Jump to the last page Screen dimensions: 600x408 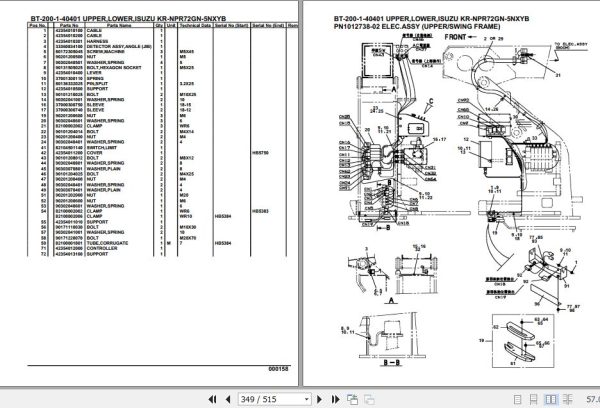click(x=335, y=400)
